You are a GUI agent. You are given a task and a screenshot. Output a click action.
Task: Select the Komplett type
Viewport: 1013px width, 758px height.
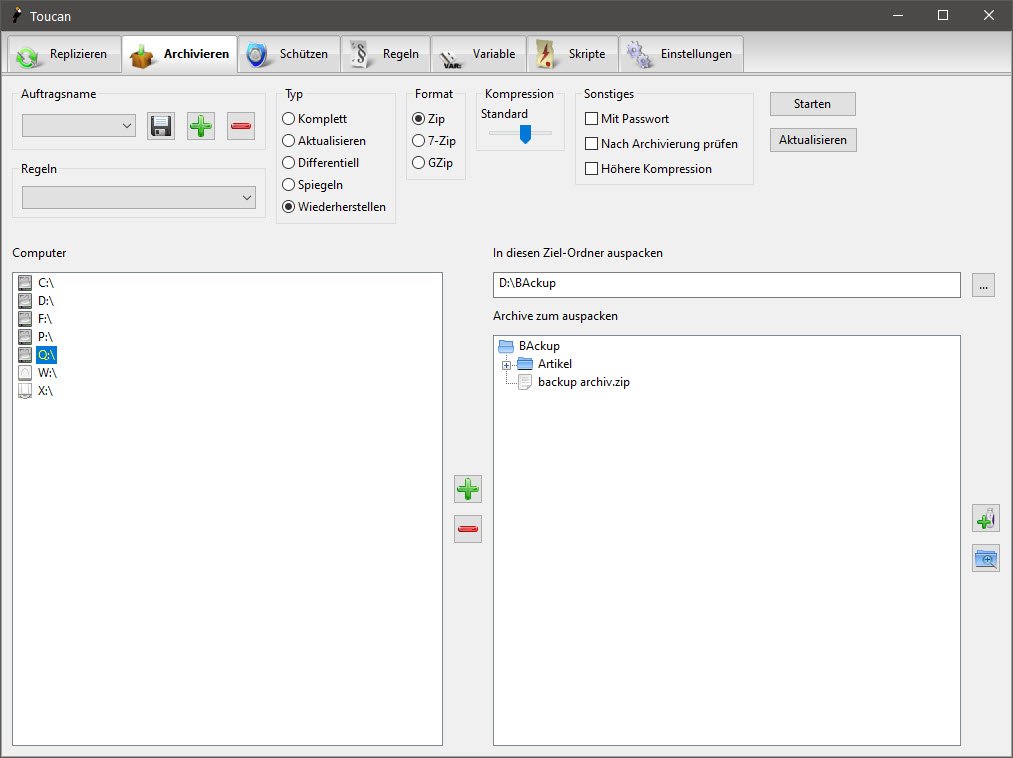point(315,119)
